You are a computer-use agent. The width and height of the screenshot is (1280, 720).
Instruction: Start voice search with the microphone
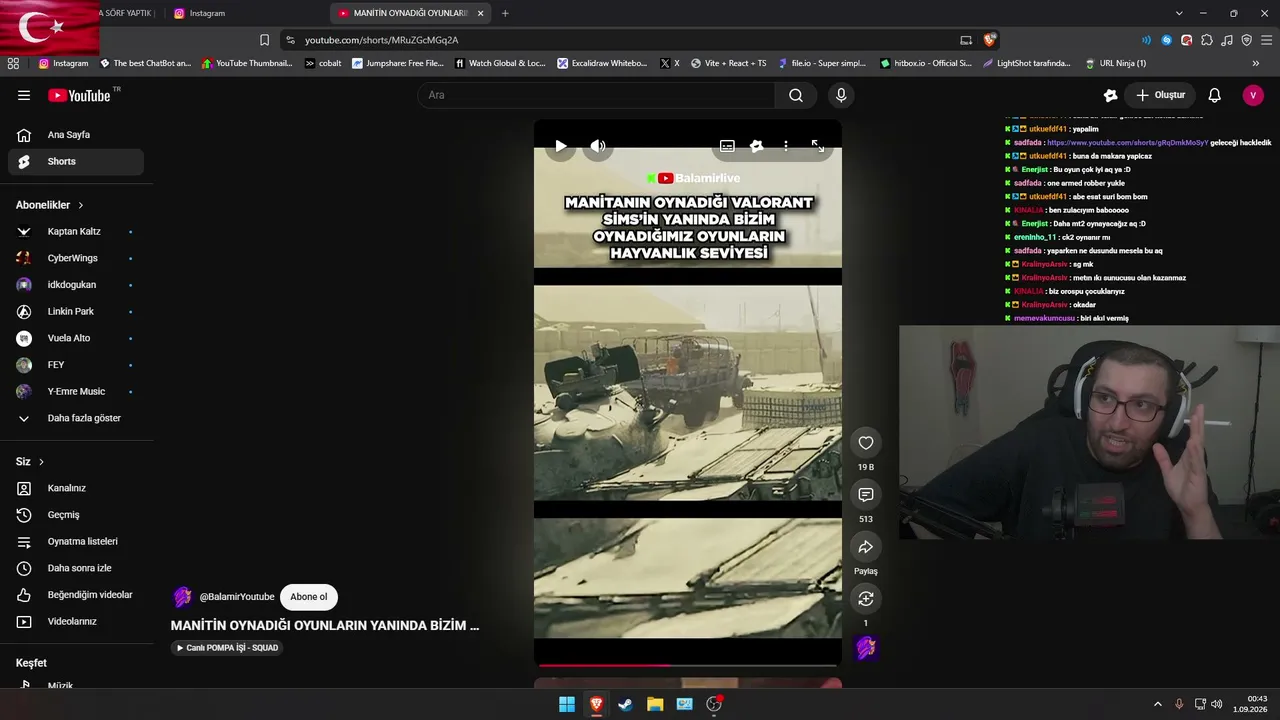[x=841, y=95]
